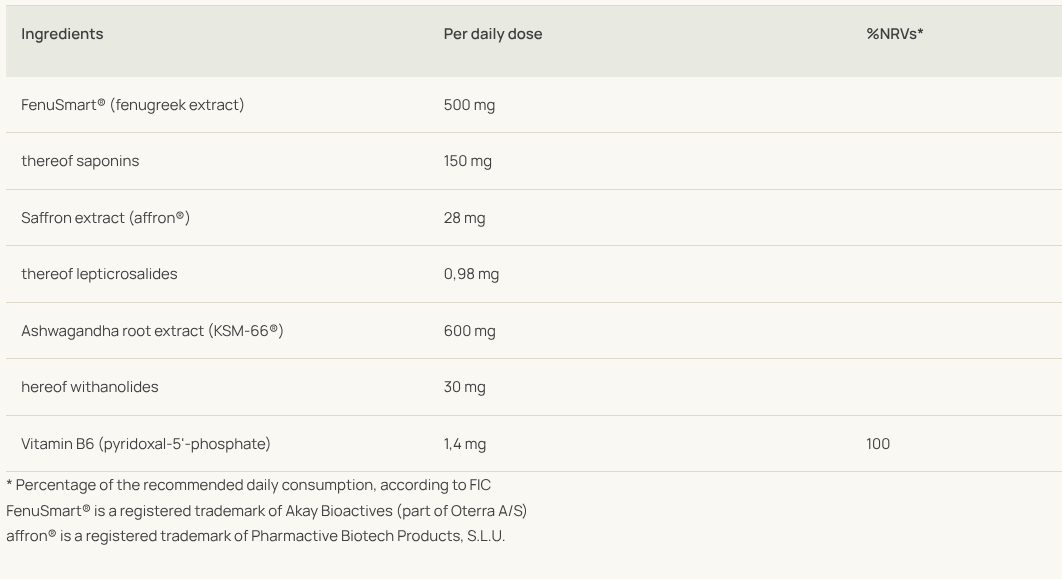Click the 0,98 mg dose value

pos(471,274)
